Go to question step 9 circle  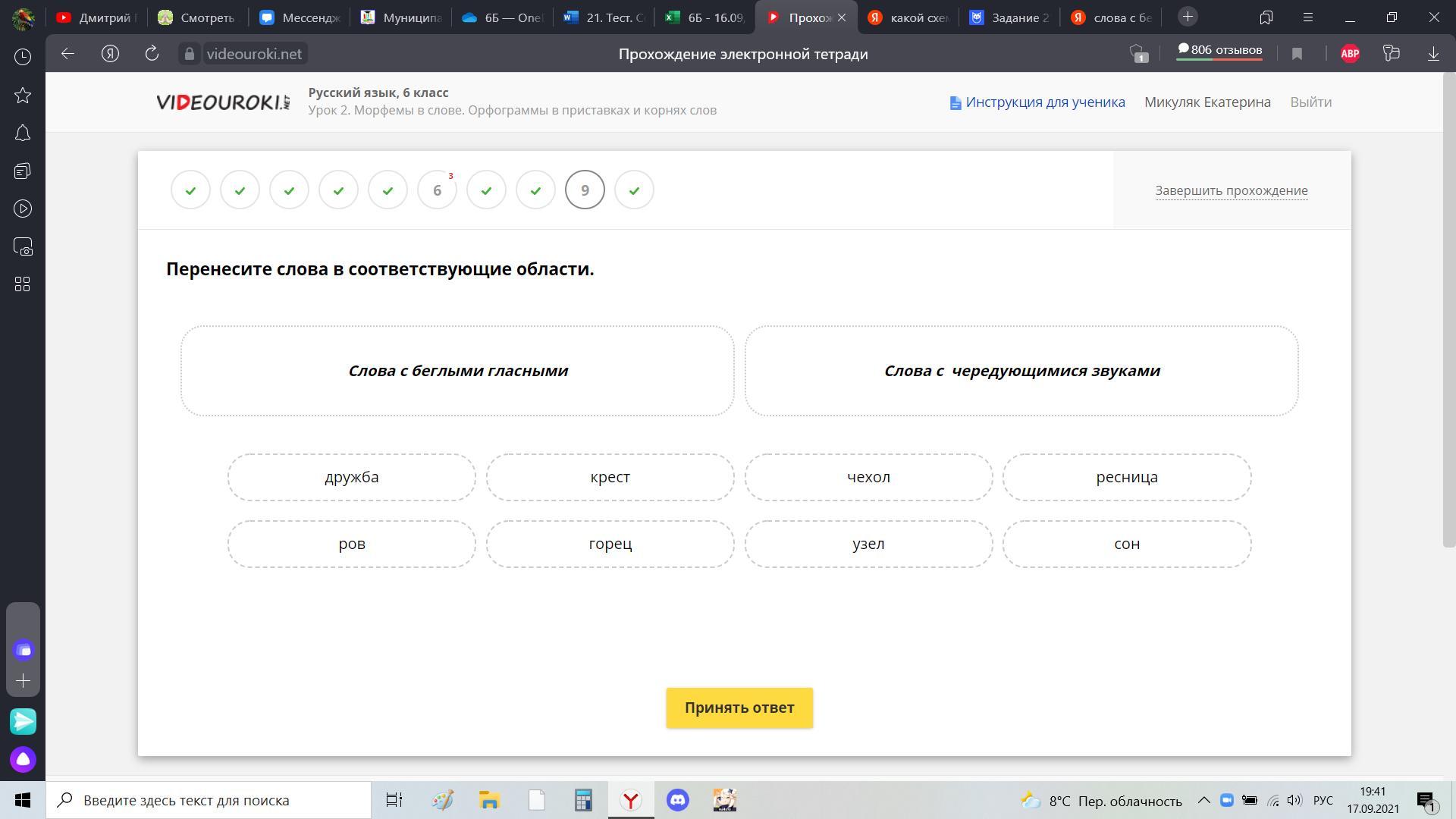coord(585,190)
